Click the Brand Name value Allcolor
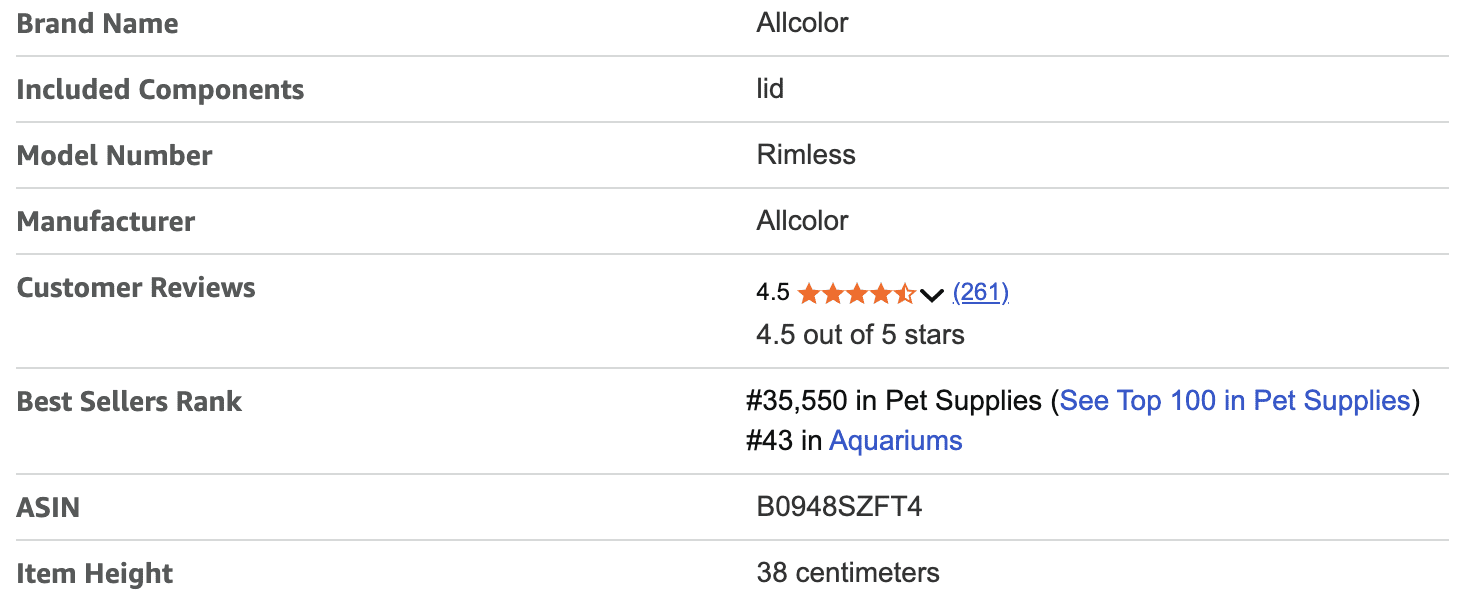Viewport: 1464px width, 598px height. click(x=802, y=23)
